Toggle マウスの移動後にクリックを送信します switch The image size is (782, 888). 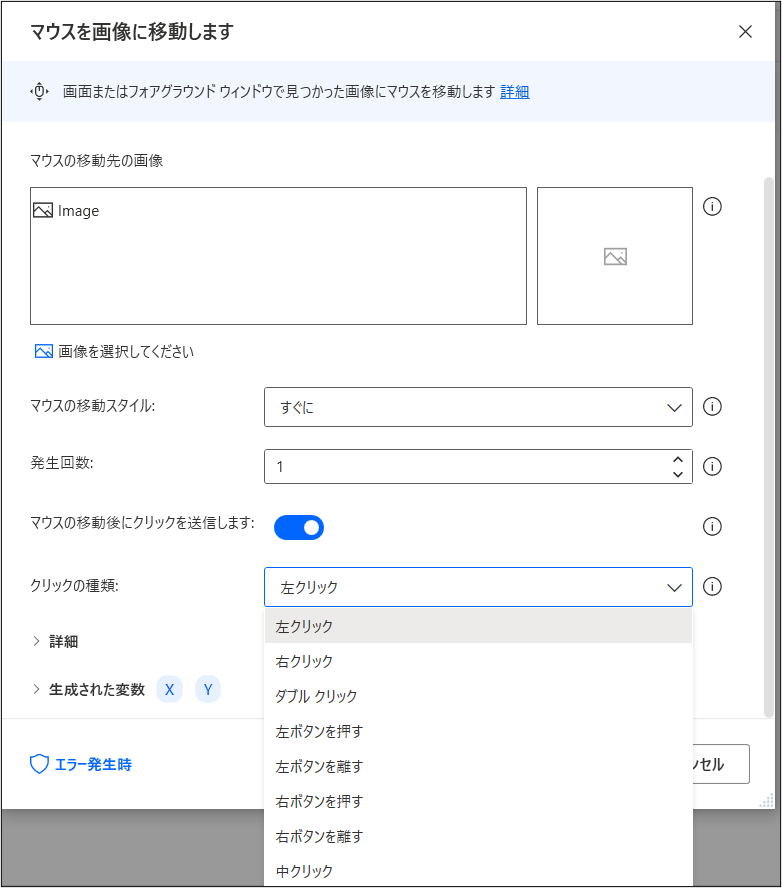point(299,527)
